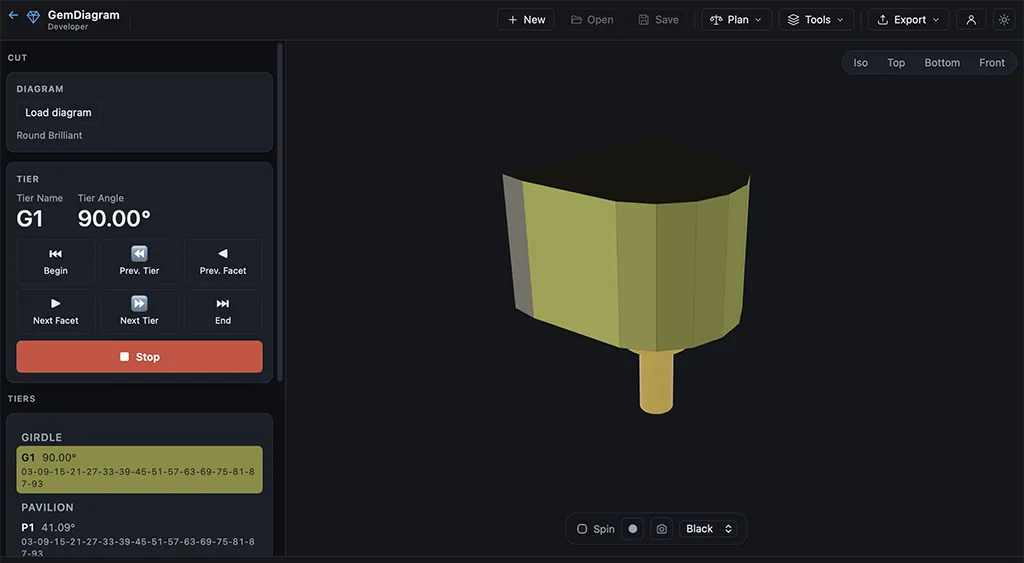
Task: Click the scales icon on Plan
Action: (716, 20)
